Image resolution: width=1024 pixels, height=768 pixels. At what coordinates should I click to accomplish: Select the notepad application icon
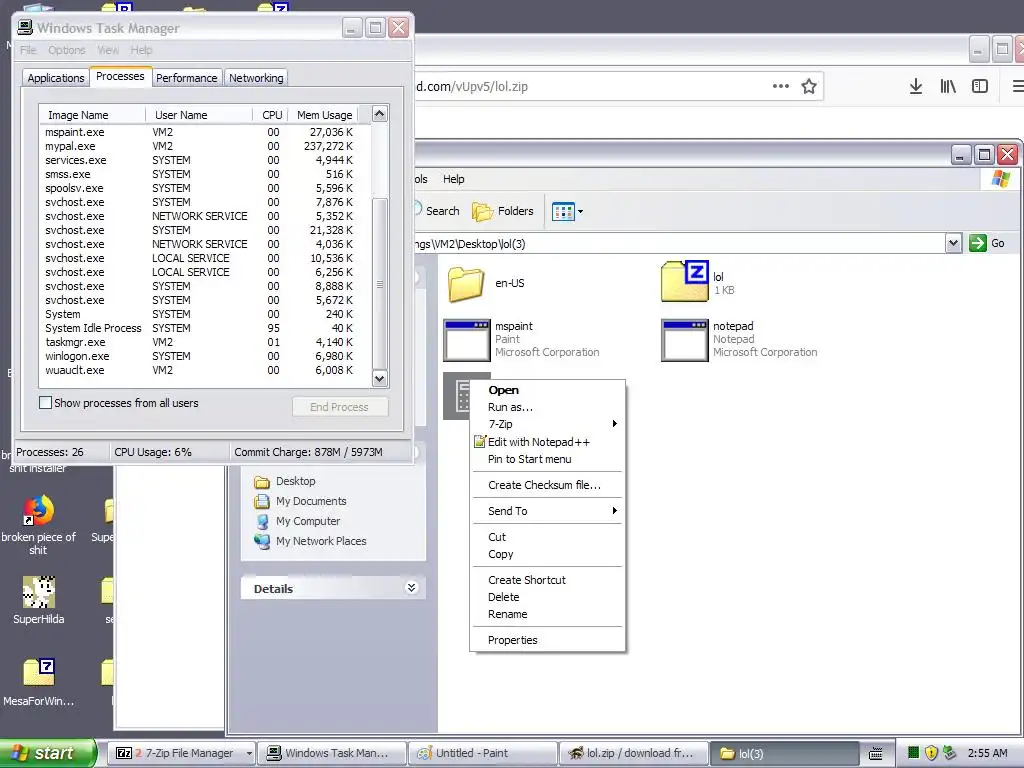point(684,340)
